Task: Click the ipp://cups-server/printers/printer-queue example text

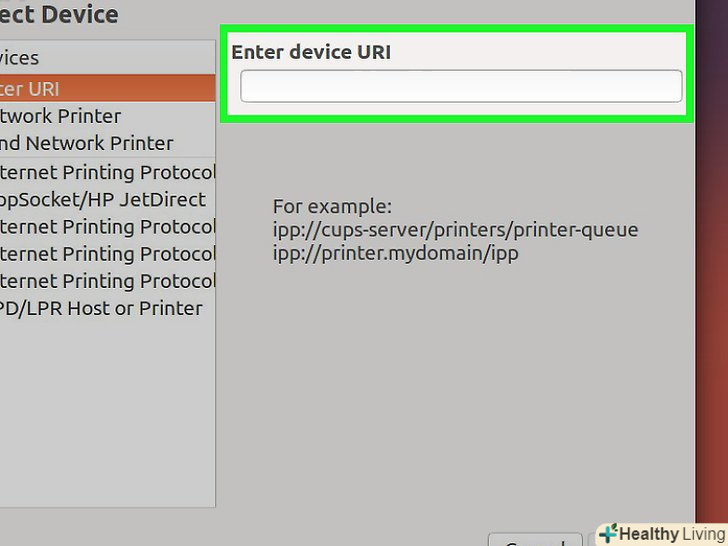Action: [x=455, y=230]
